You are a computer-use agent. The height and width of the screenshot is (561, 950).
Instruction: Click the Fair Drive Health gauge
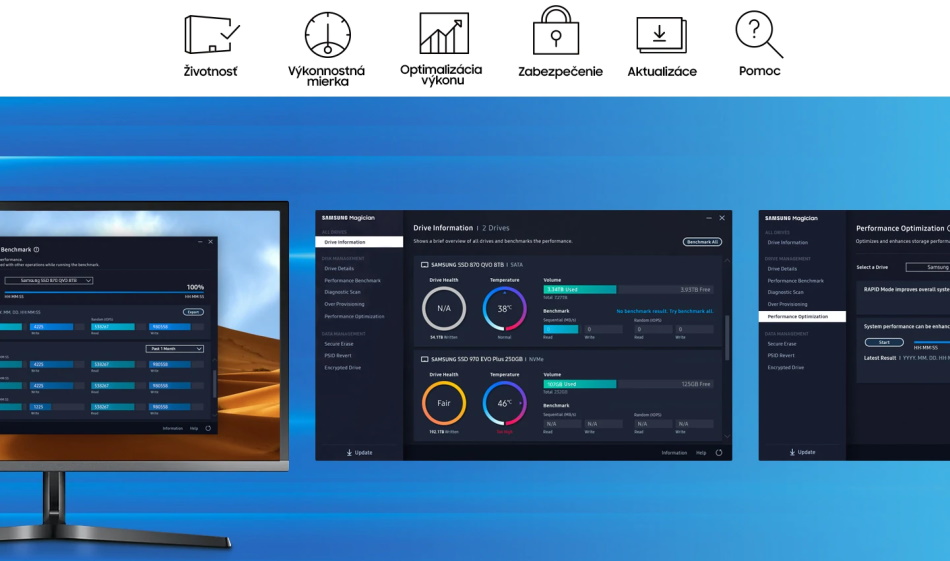pyautogui.click(x=444, y=403)
